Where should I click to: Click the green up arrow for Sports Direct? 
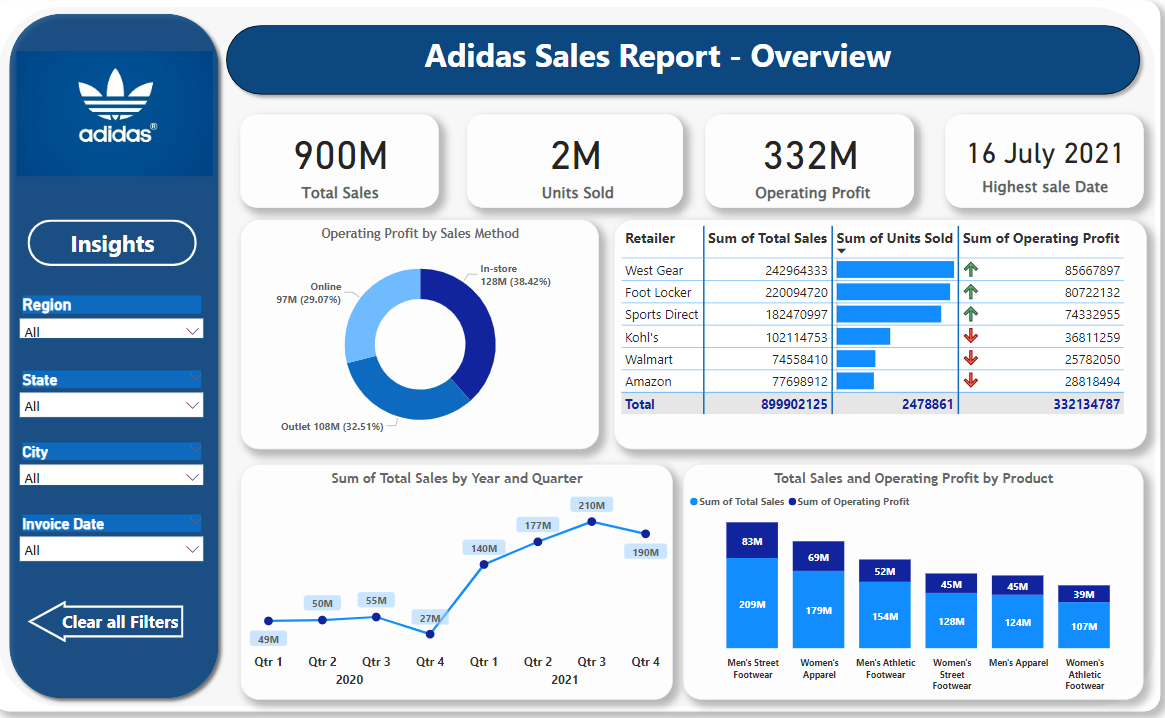(970, 314)
